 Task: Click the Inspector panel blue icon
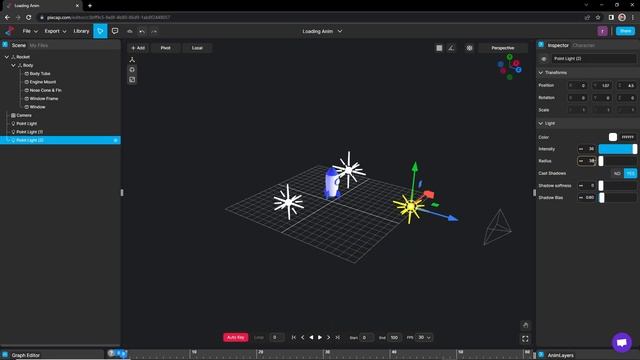[541, 45]
